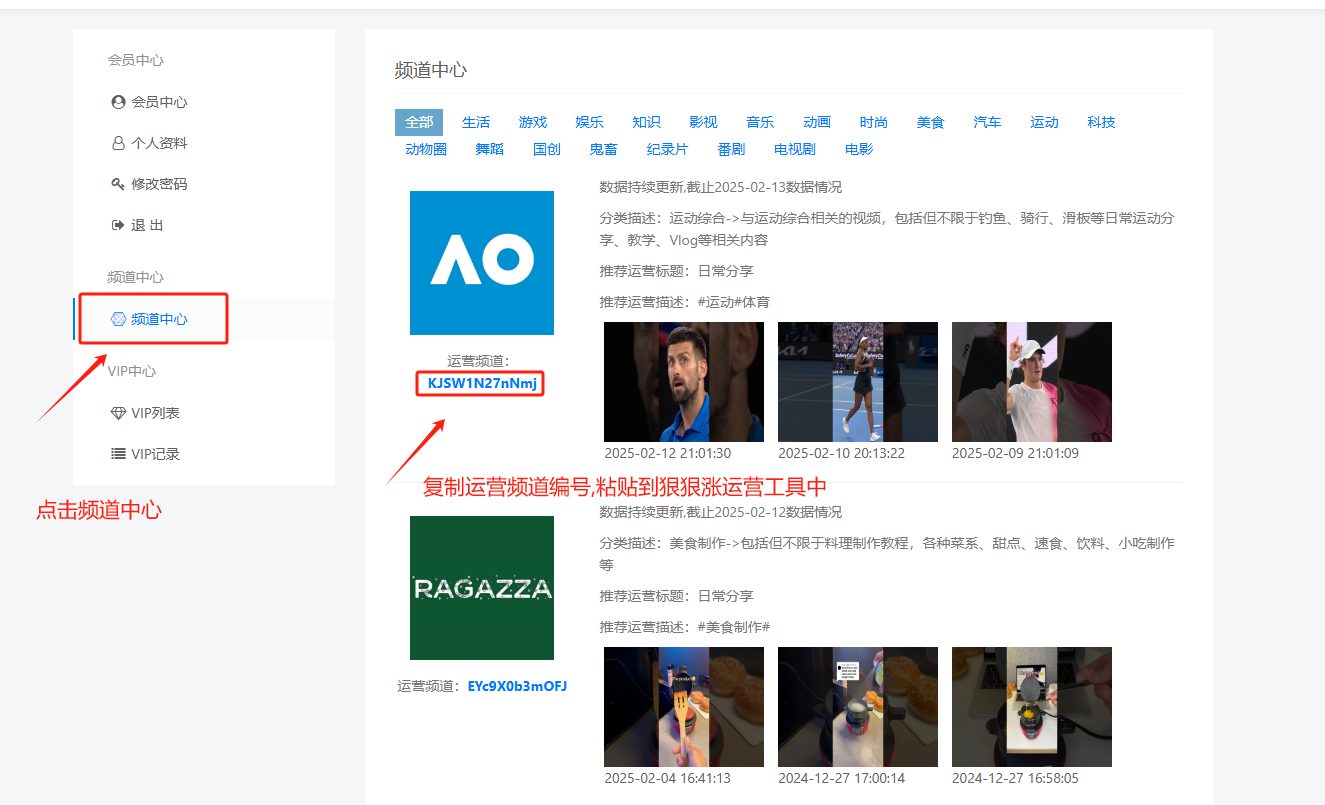Viewport: 1325px width, 805px height.
Task: Select the 运动 category tab
Action: [1044, 122]
